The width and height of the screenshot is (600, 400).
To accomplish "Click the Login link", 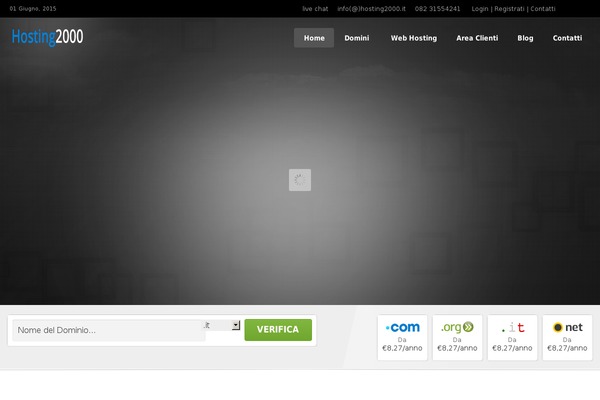I will (x=479, y=9).
